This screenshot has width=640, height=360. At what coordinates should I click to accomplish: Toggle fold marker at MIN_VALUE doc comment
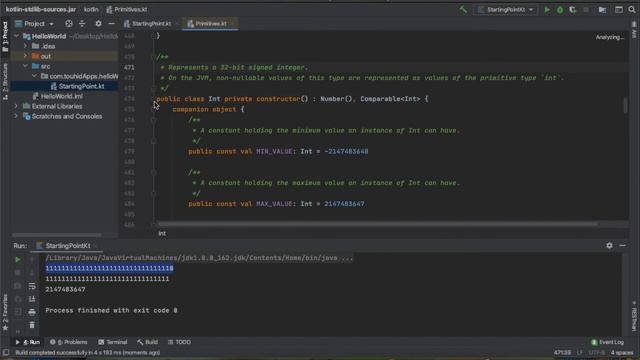point(154,120)
